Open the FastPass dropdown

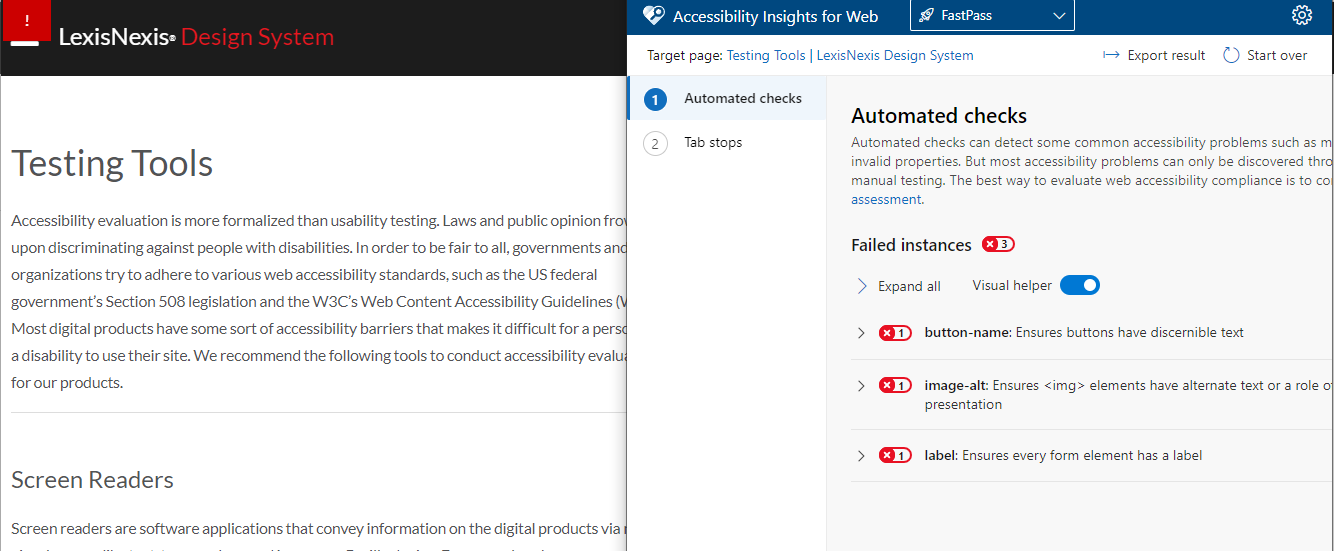pos(992,16)
